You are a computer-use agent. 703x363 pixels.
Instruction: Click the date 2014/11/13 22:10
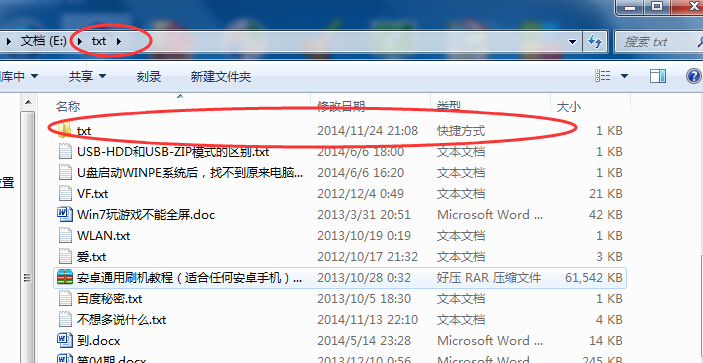(367, 320)
